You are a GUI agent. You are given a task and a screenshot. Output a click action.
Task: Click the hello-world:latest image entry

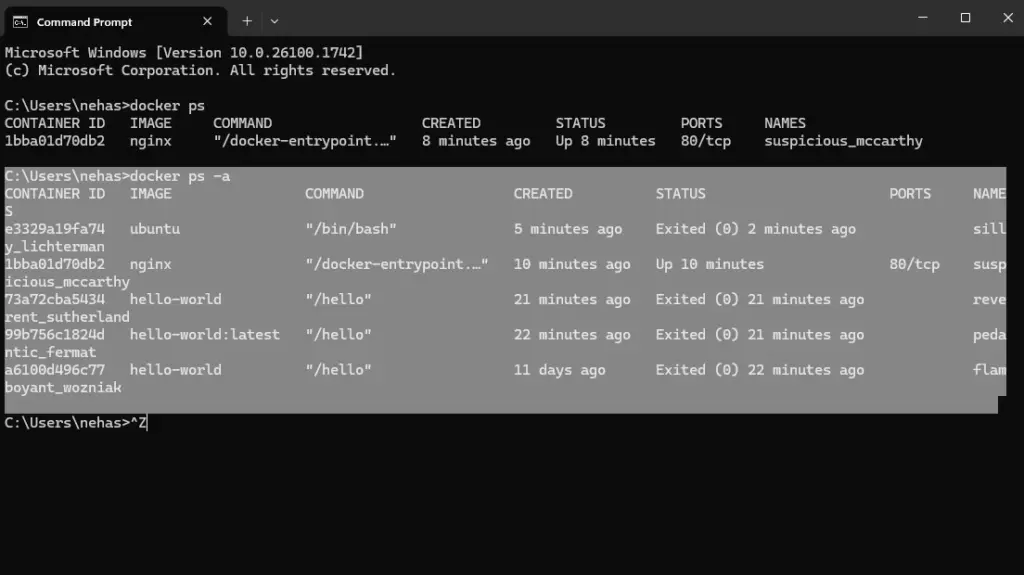pyautogui.click(x=205, y=334)
